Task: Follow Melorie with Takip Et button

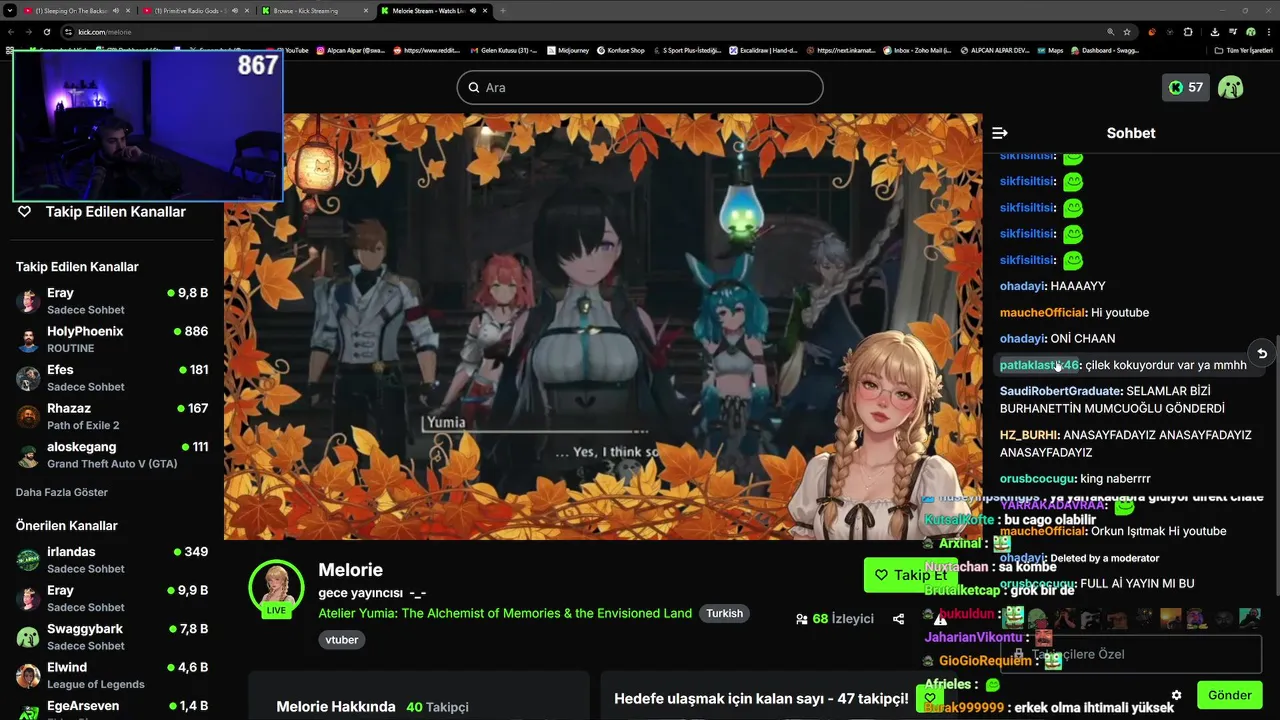Action: point(910,575)
